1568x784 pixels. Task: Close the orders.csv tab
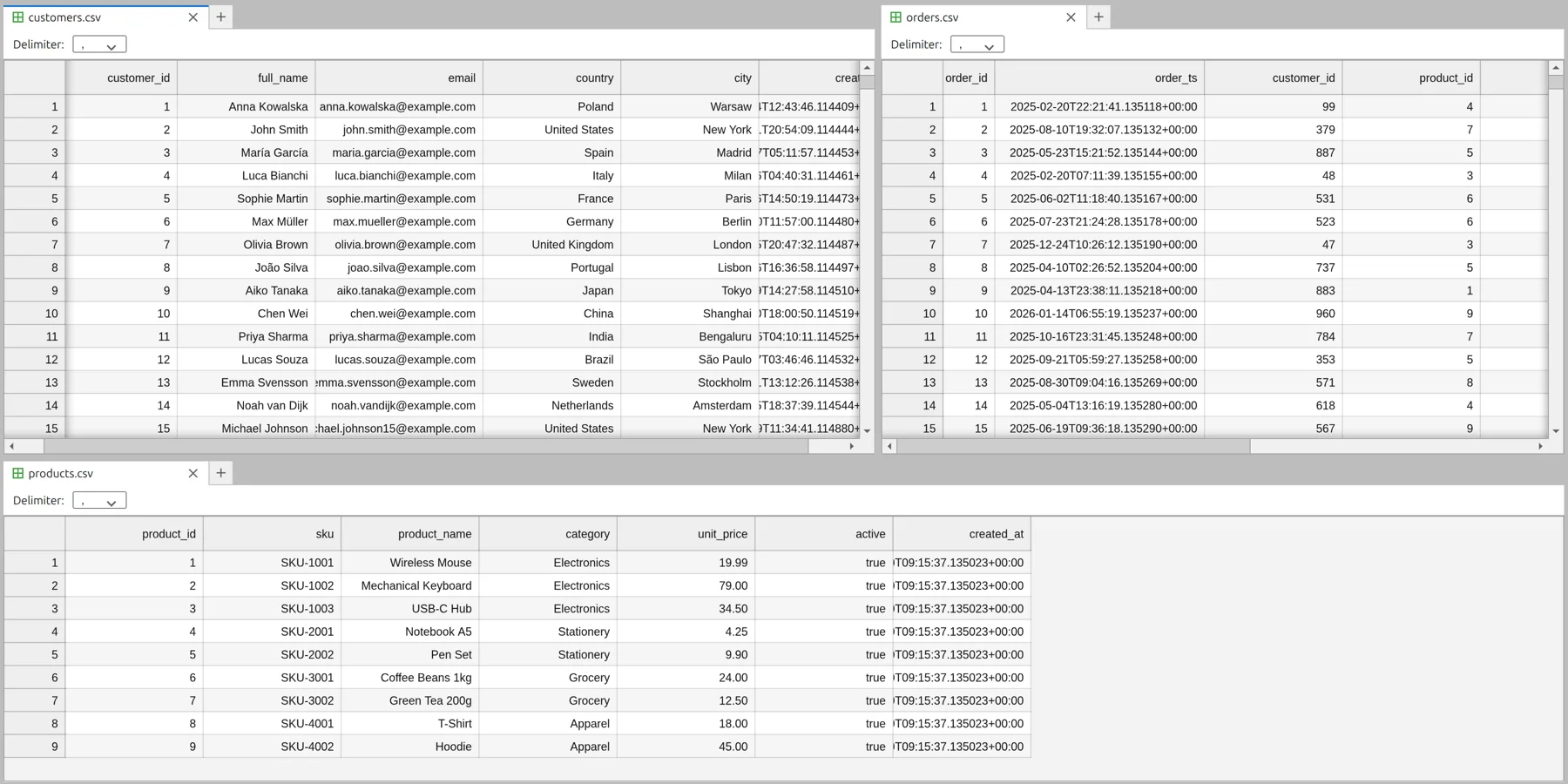1071,17
